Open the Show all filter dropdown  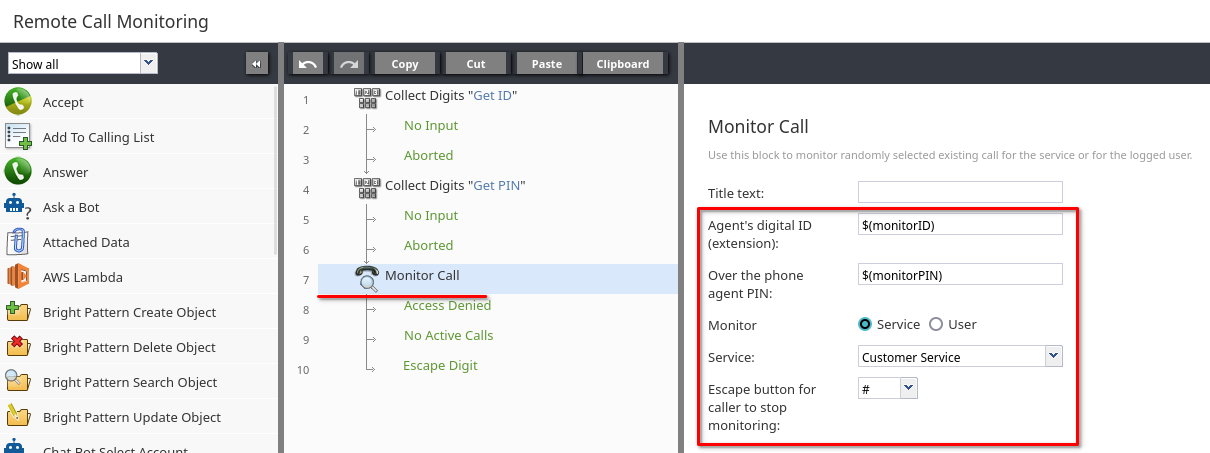pos(83,64)
